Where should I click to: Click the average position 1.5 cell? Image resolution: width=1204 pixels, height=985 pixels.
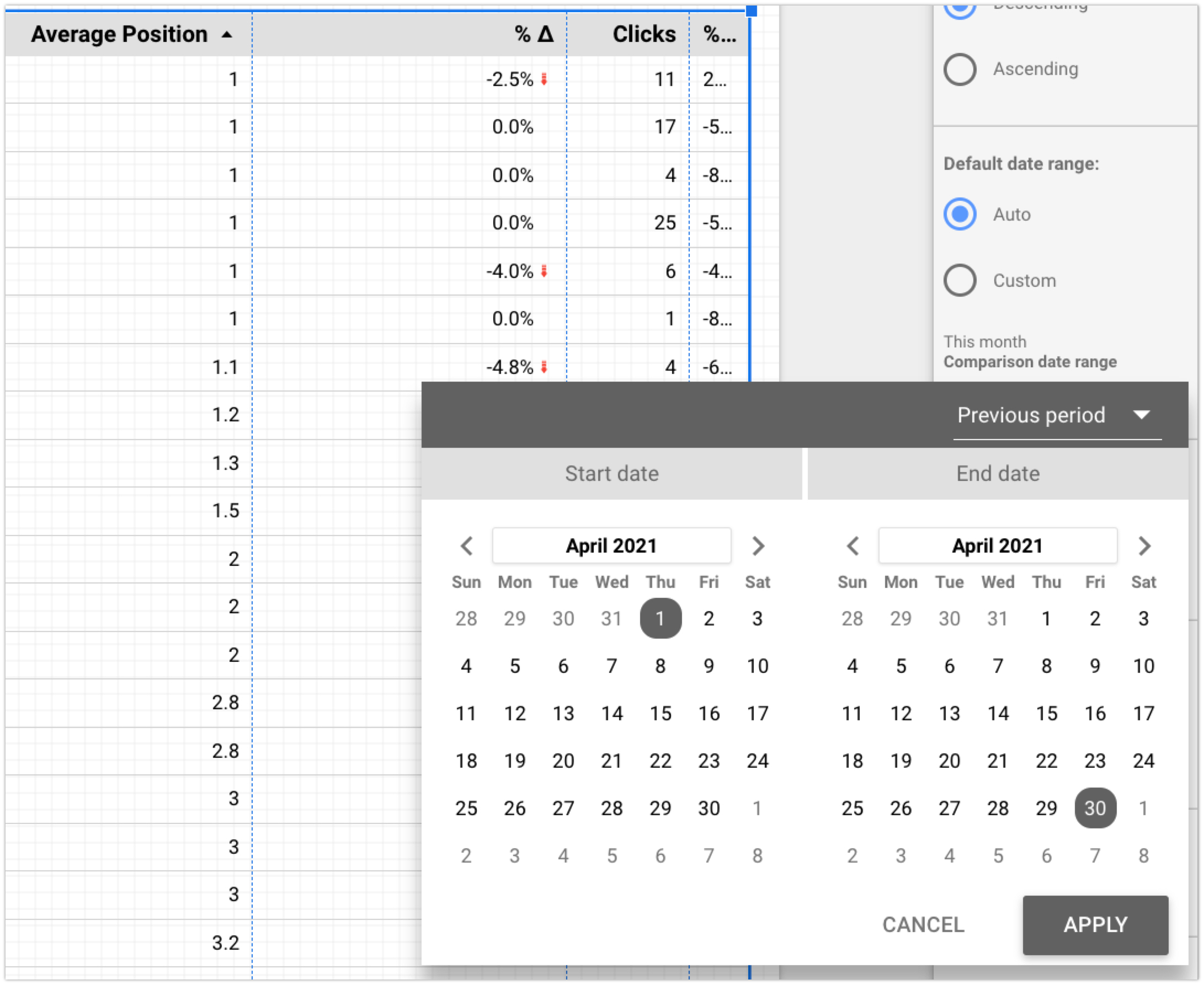coord(225,511)
